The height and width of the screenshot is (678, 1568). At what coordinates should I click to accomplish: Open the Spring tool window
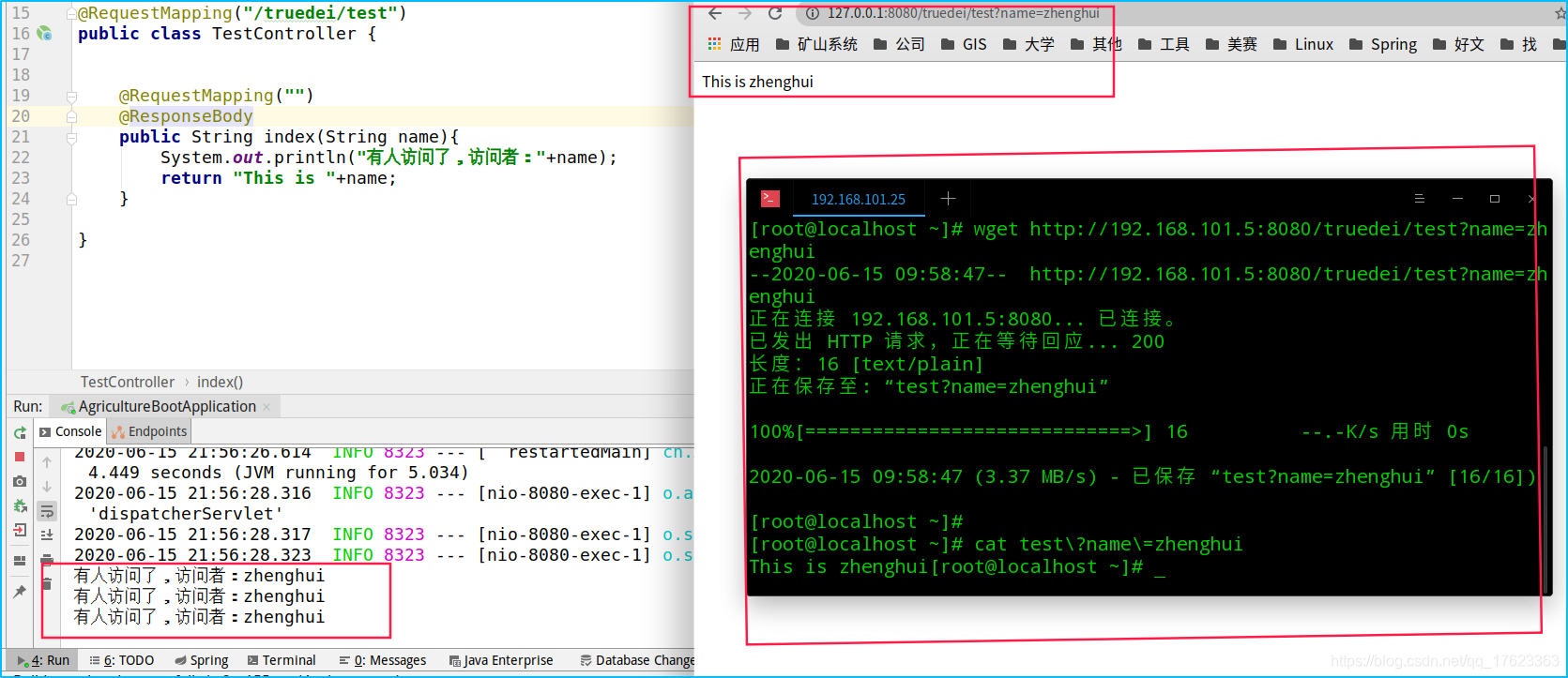(201, 660)
